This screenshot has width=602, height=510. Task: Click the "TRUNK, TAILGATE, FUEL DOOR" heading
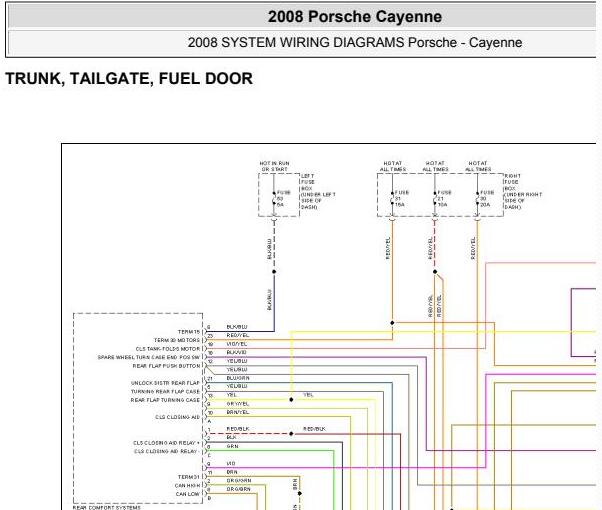(129, 78)
